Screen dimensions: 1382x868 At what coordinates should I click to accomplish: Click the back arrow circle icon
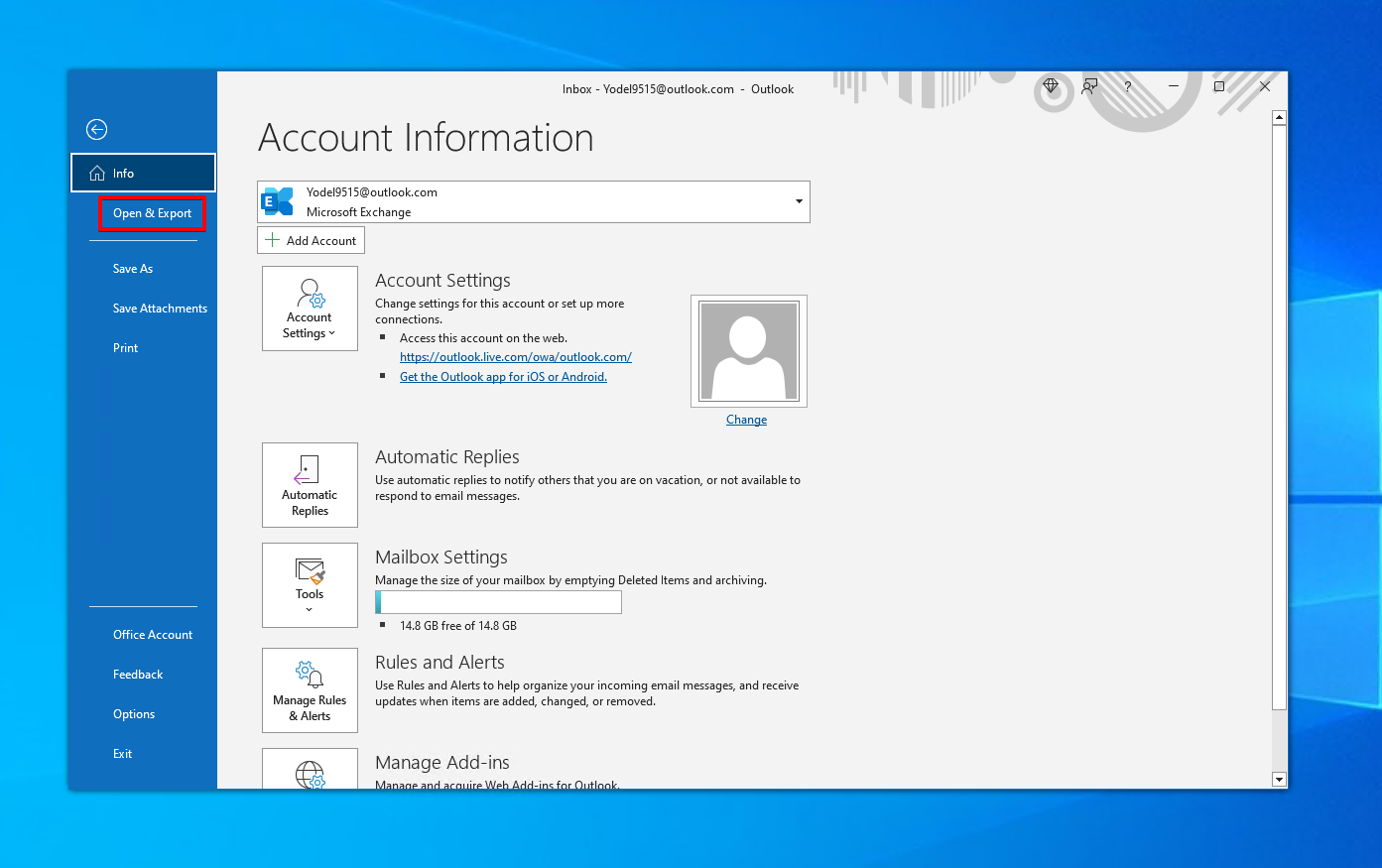pyautogui.click(x=96, y=129)
